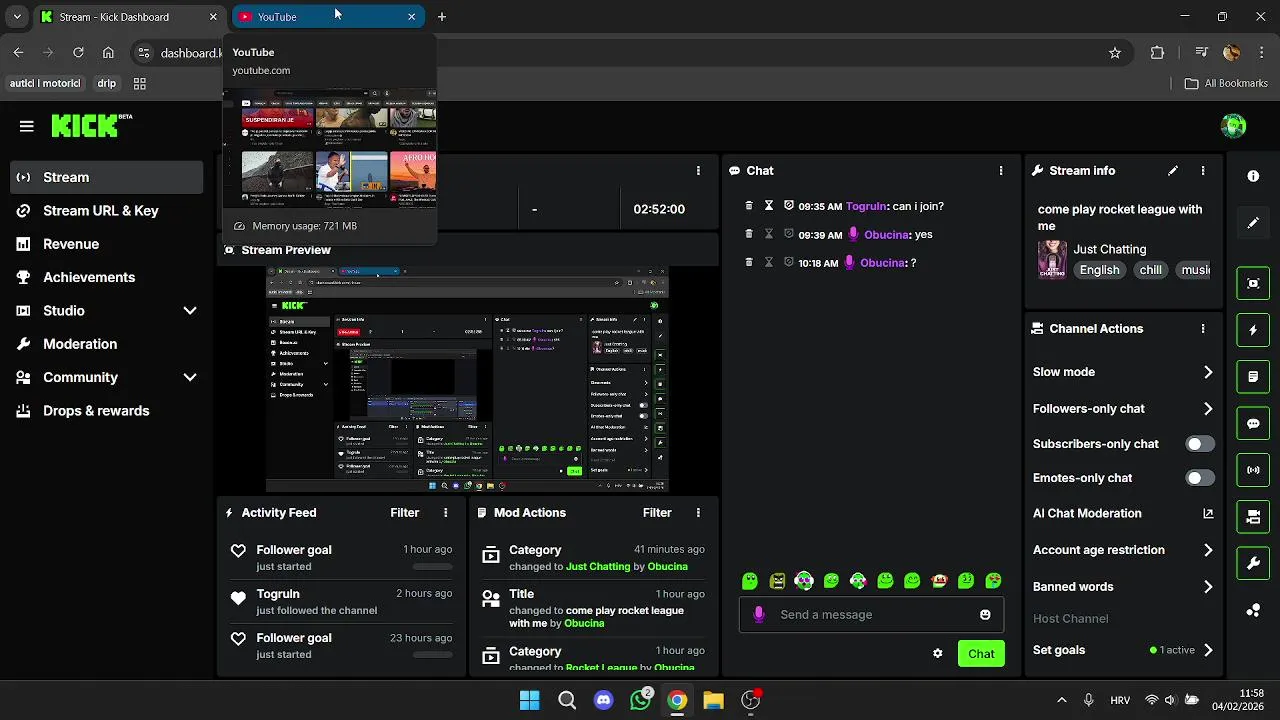The height and width of the screenshot is (720, 1280).
Task: Send message with green Chat button
Action: 981,654
